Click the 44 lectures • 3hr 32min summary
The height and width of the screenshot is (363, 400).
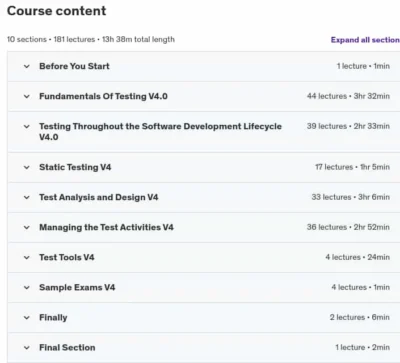(348, 96)
